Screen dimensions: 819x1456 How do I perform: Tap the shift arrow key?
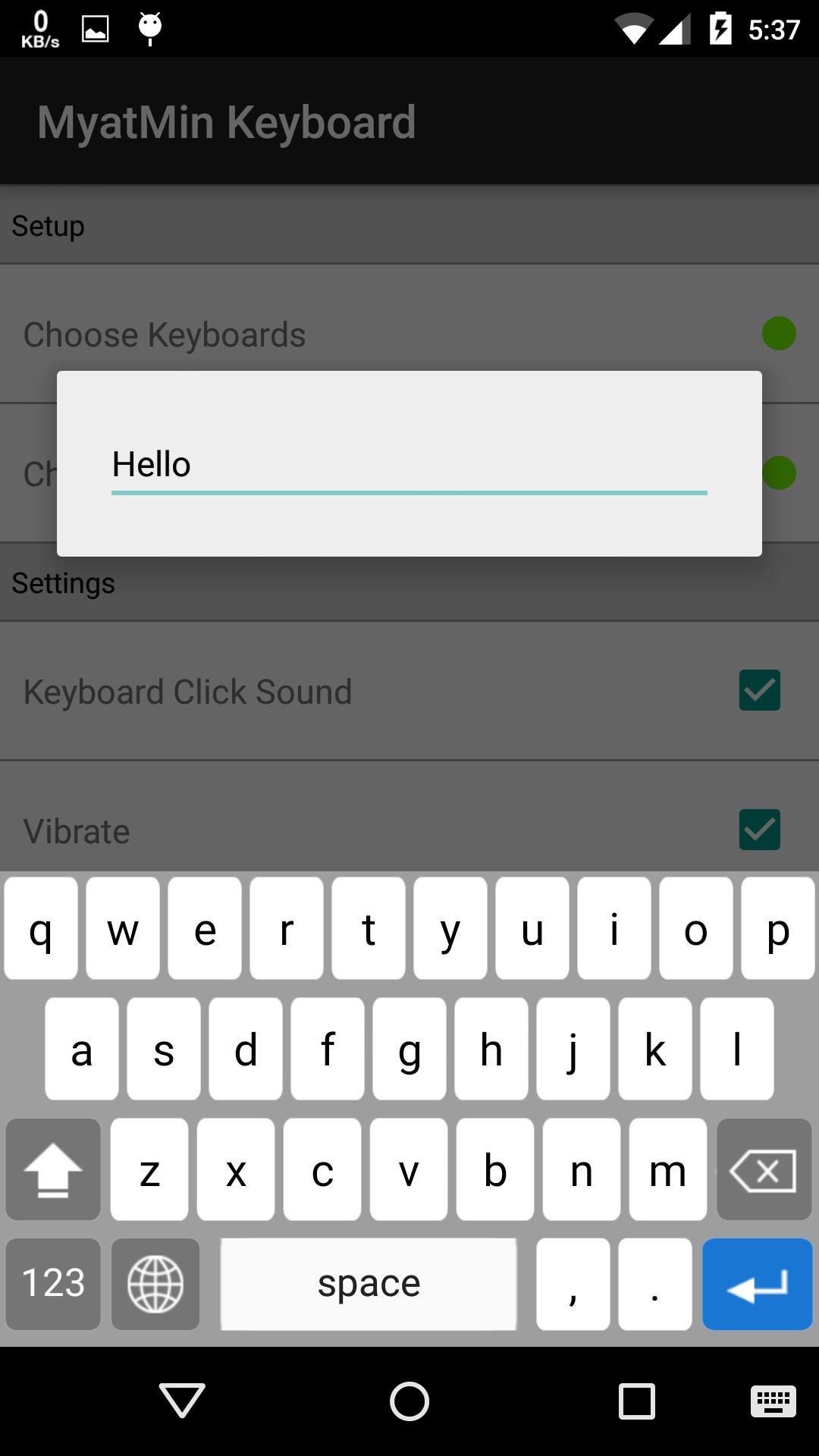pyautogui.click(x=53, y=1169)
